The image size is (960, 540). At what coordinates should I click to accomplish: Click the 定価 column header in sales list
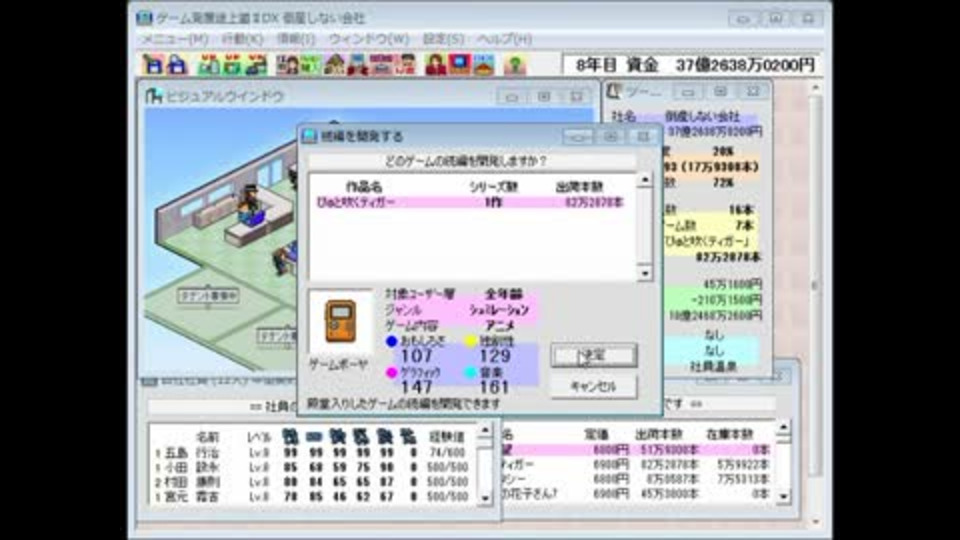596,434
